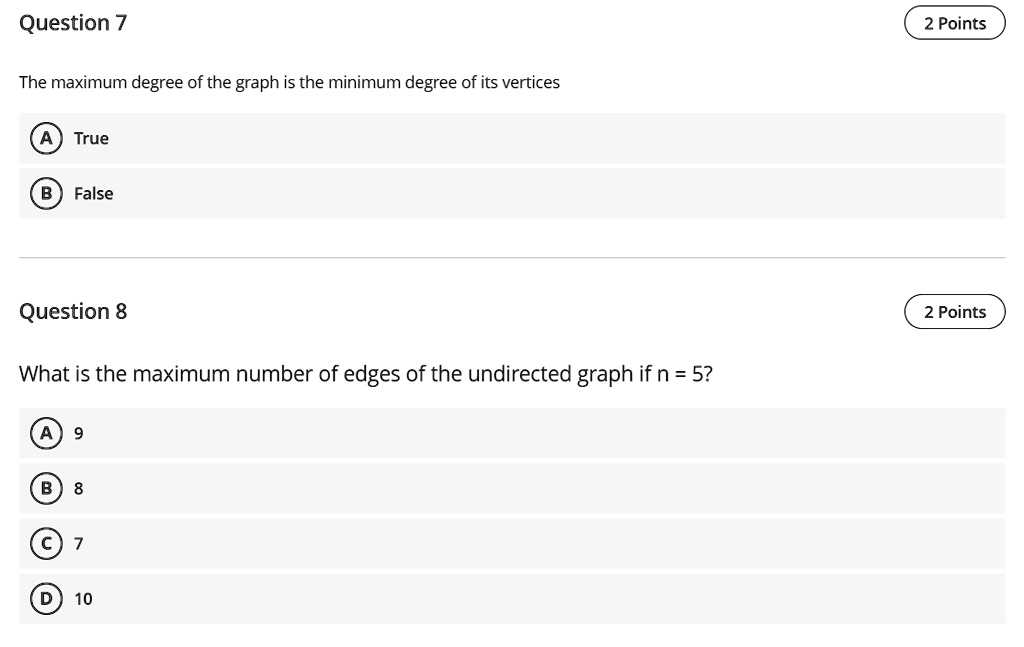Choose False for Question 7

[x=94, y=193]
